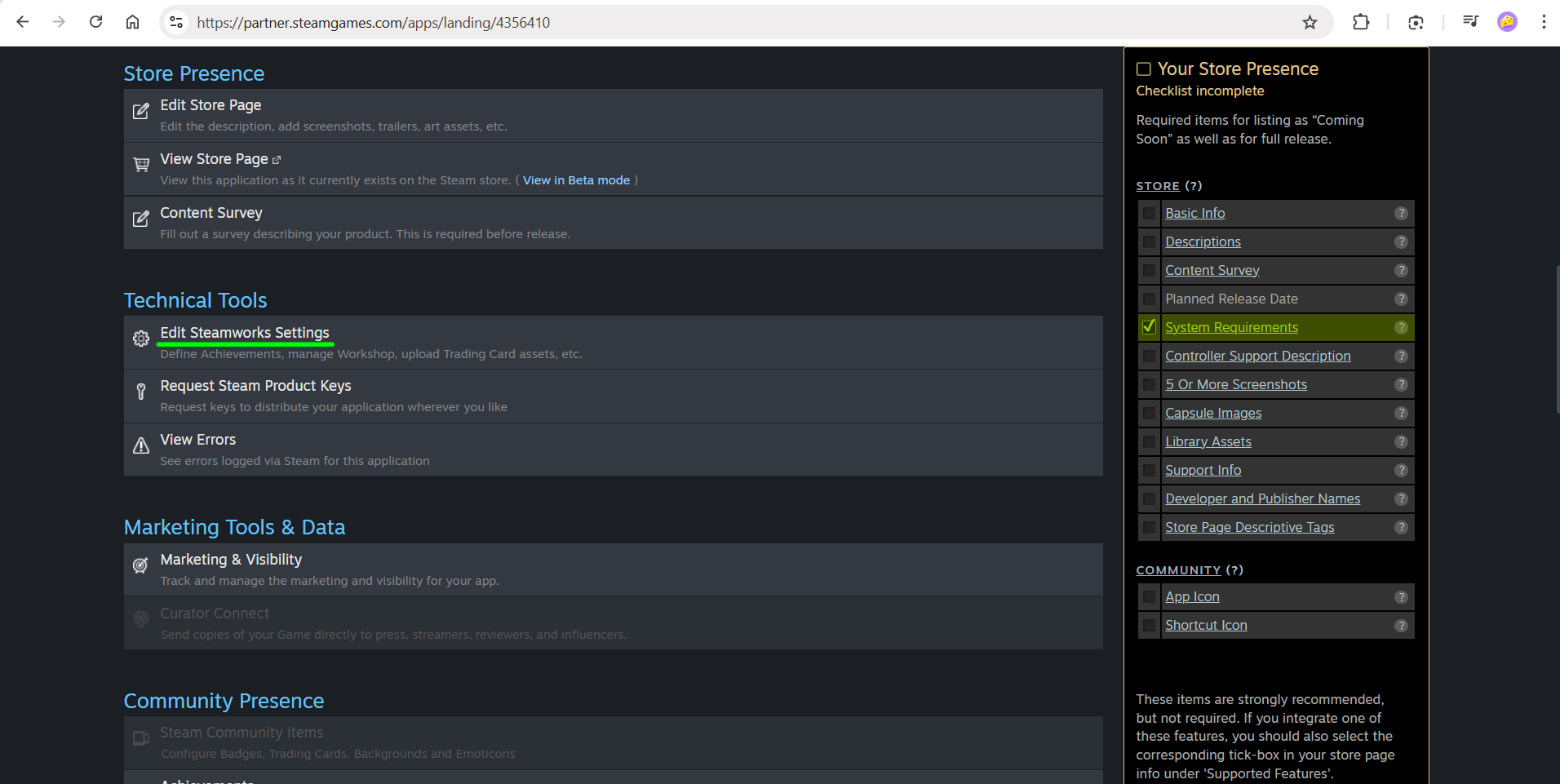Image resolution: width=1560 pixels, height=784 pixels.
Task: Open help icon for Basic Info
Action: click(1401, 214)
